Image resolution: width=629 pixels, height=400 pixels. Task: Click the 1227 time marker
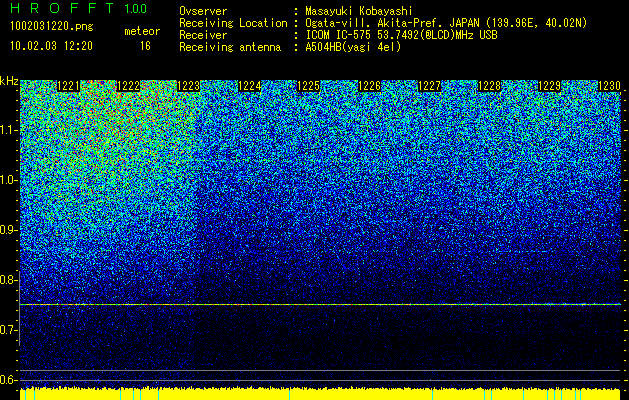click(430, 86)
